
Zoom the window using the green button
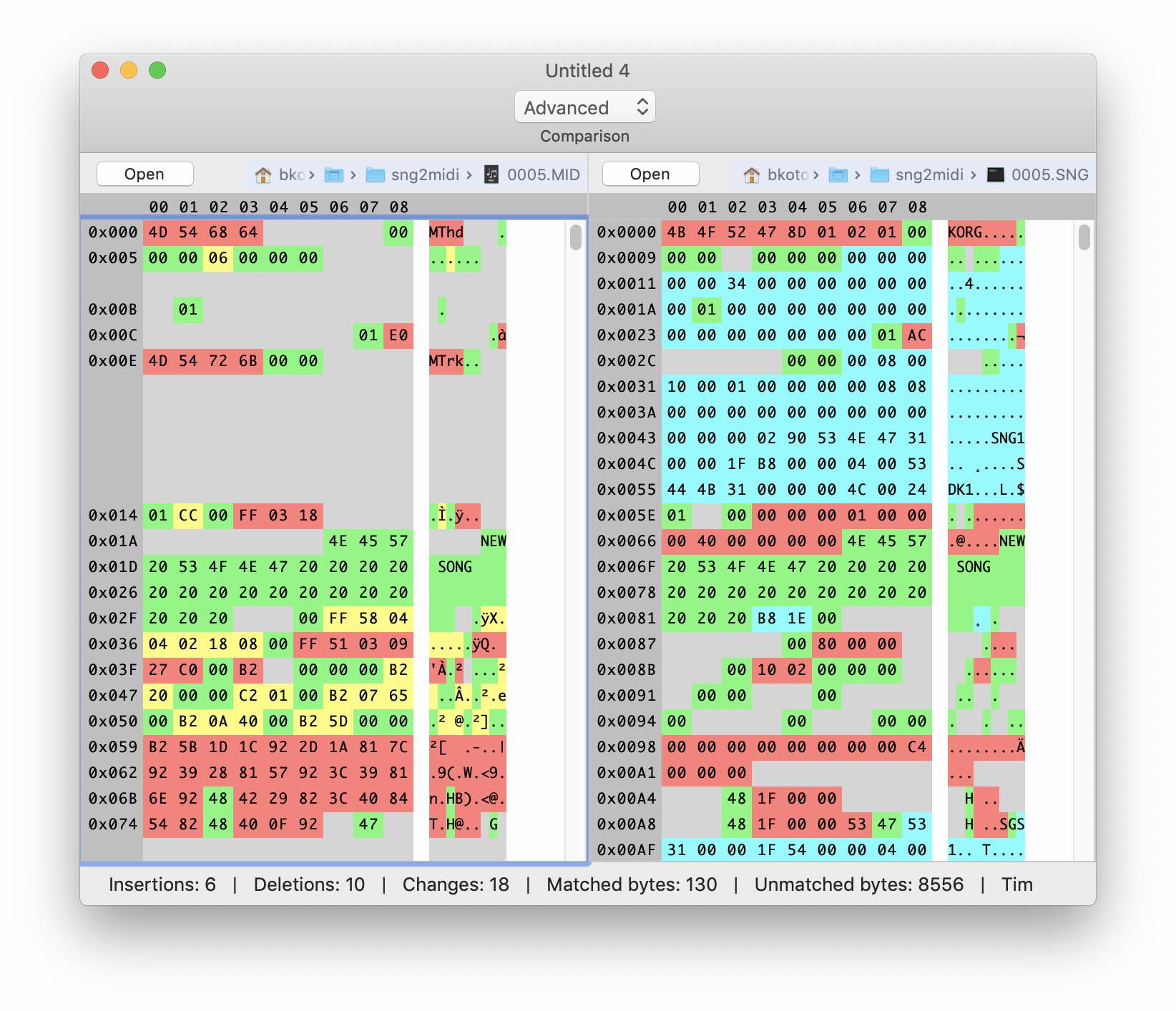(157, 70)
